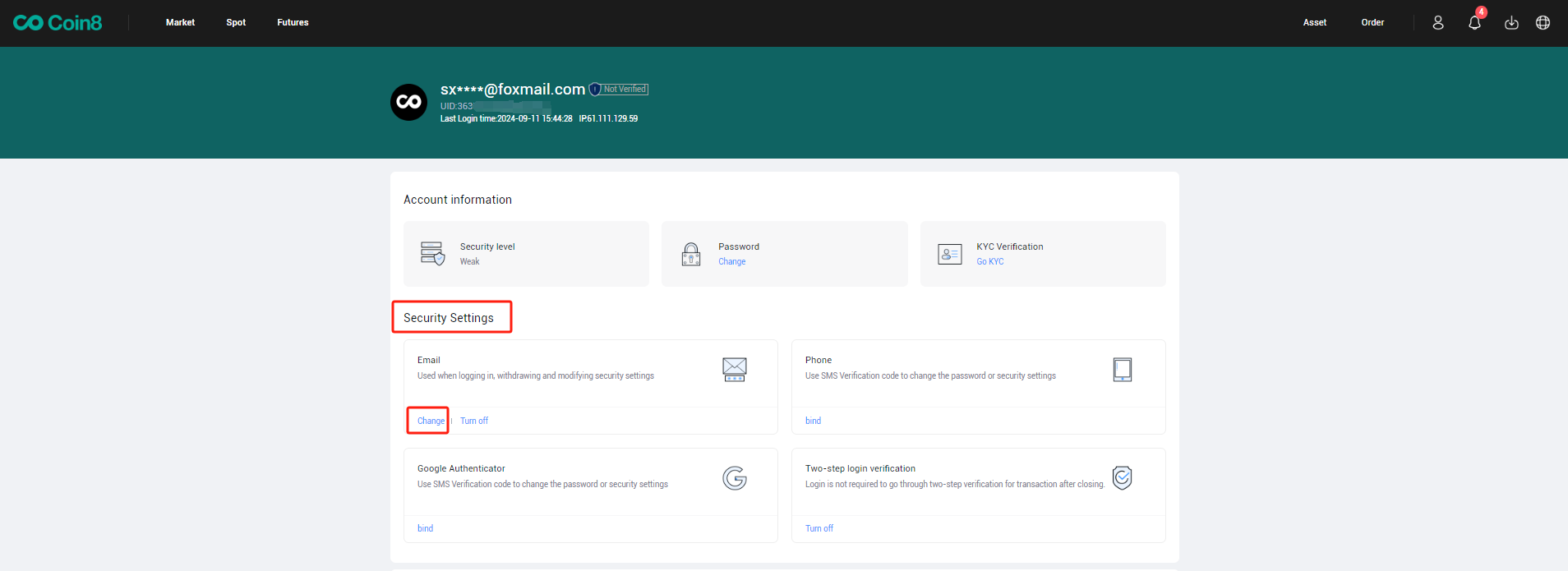The image size is (1568, 571).
Task: Click the Email envelope icon
Action: pos(734,370)
